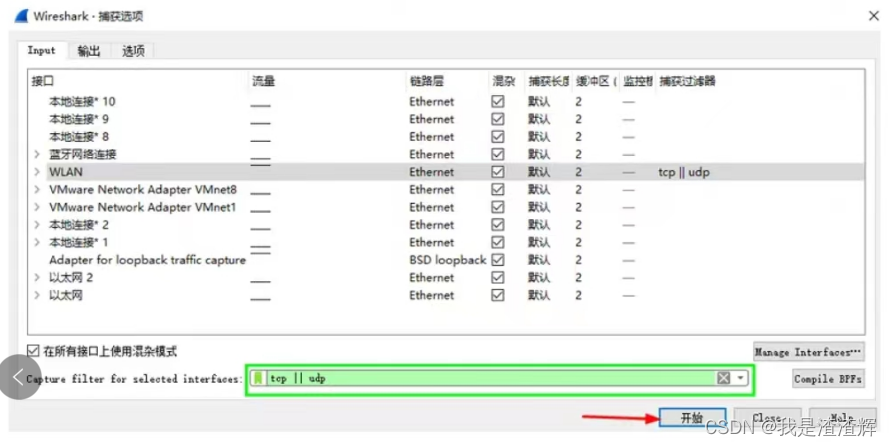Click the Compile BPFs button

pyautogui.click(x=828, y=378)
